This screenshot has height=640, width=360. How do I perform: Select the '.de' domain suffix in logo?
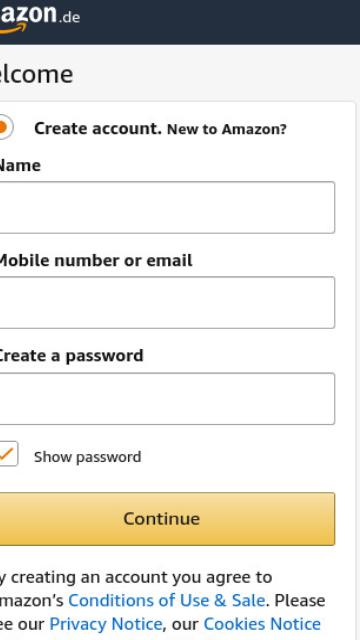pyautogui.click(x=69, y=18)
